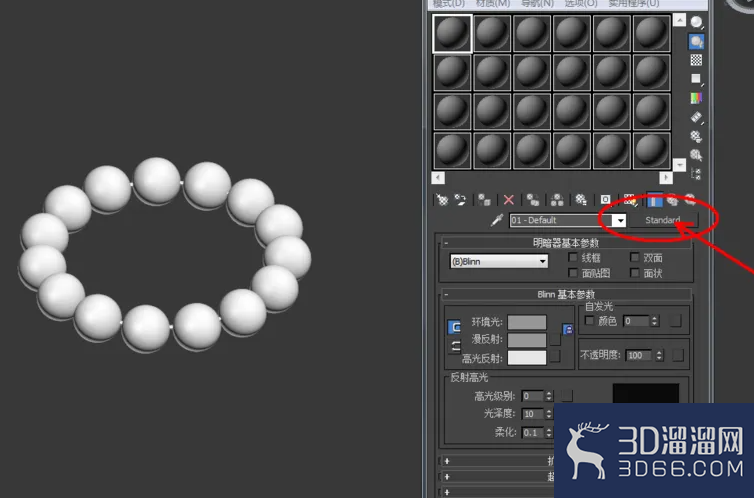This screenshot has height=498, width=754.
Task: Click the Select by Material icon
Action: pyautogui.click(x=696, y=155)
